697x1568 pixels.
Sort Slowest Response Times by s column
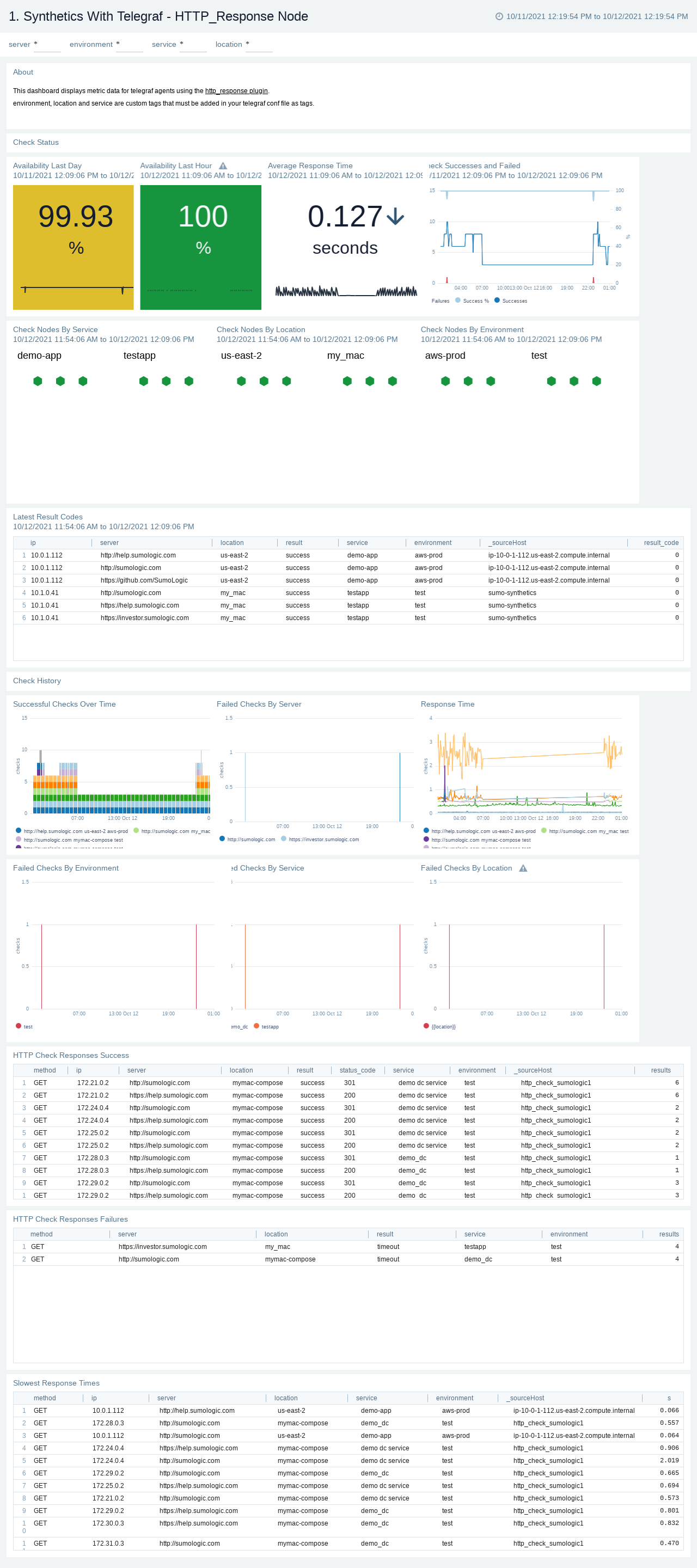(x=668, y=1398)
